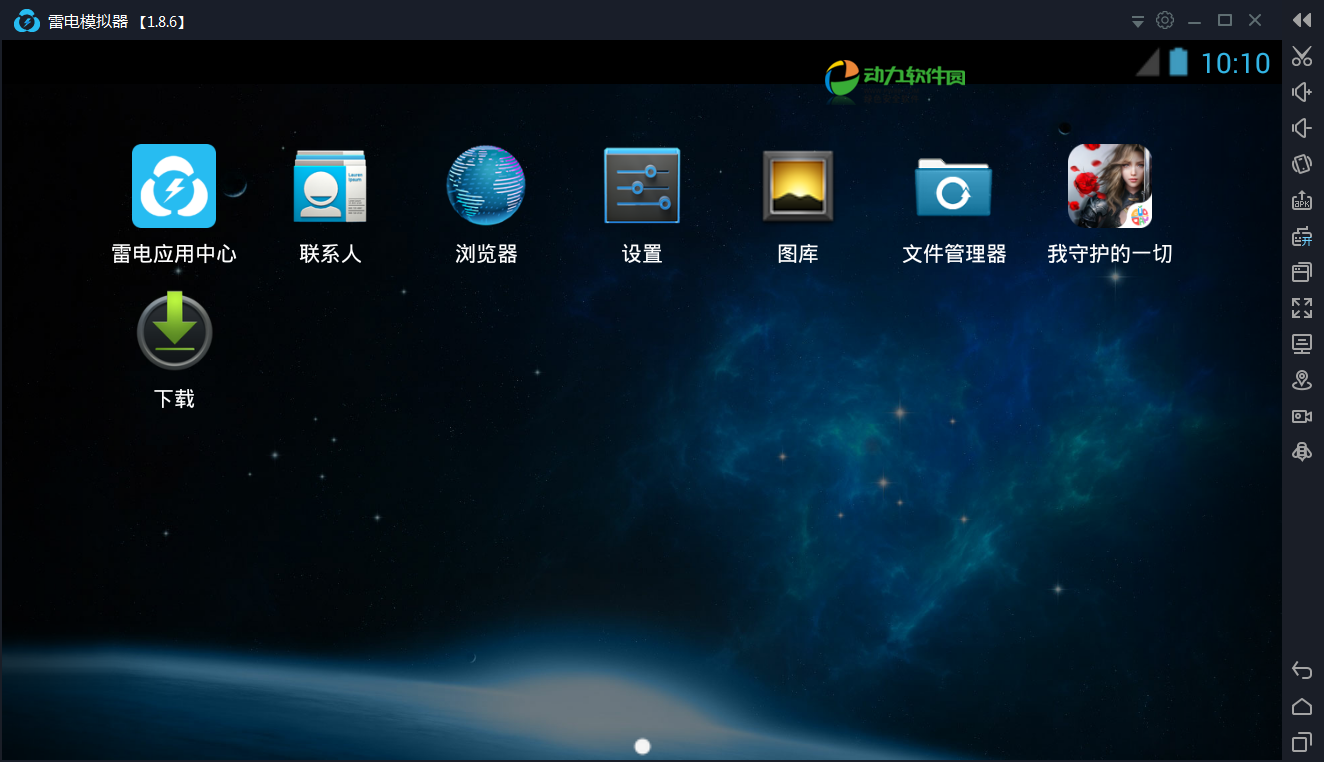Click the 10:10 clock in the status bar
The image size is (1324, 762).
(1235, 63)
